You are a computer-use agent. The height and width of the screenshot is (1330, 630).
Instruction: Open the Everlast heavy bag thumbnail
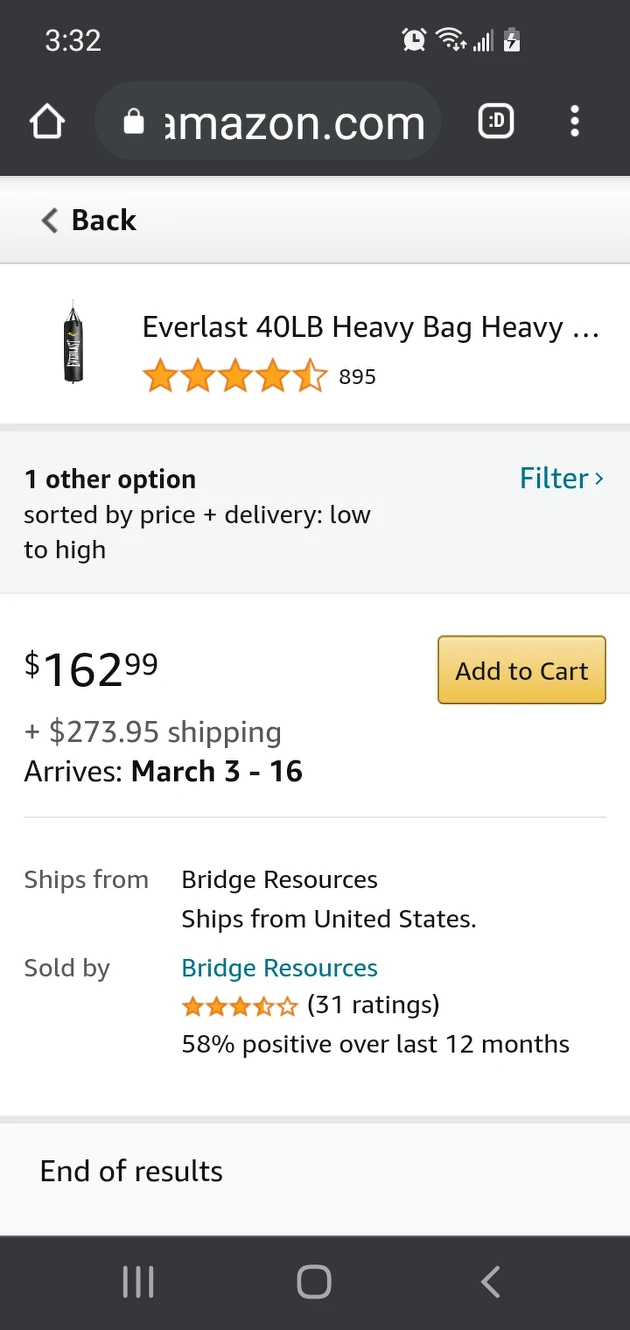click(73, 341)
